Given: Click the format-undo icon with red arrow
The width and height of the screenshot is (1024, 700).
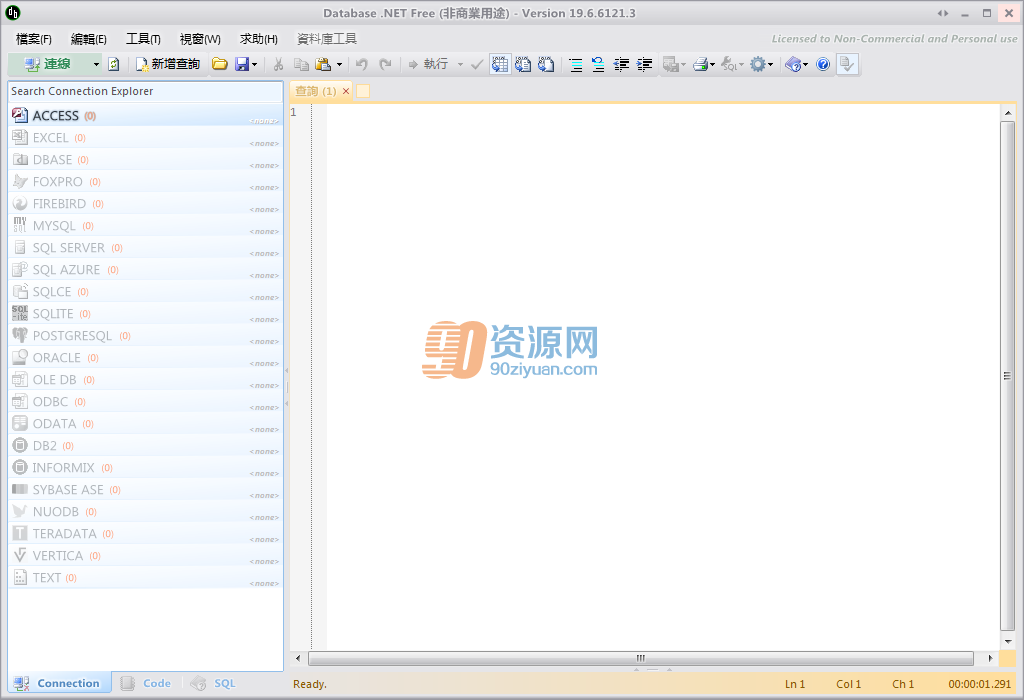Looking at the screenshot, I should click(x=598, y=64).
